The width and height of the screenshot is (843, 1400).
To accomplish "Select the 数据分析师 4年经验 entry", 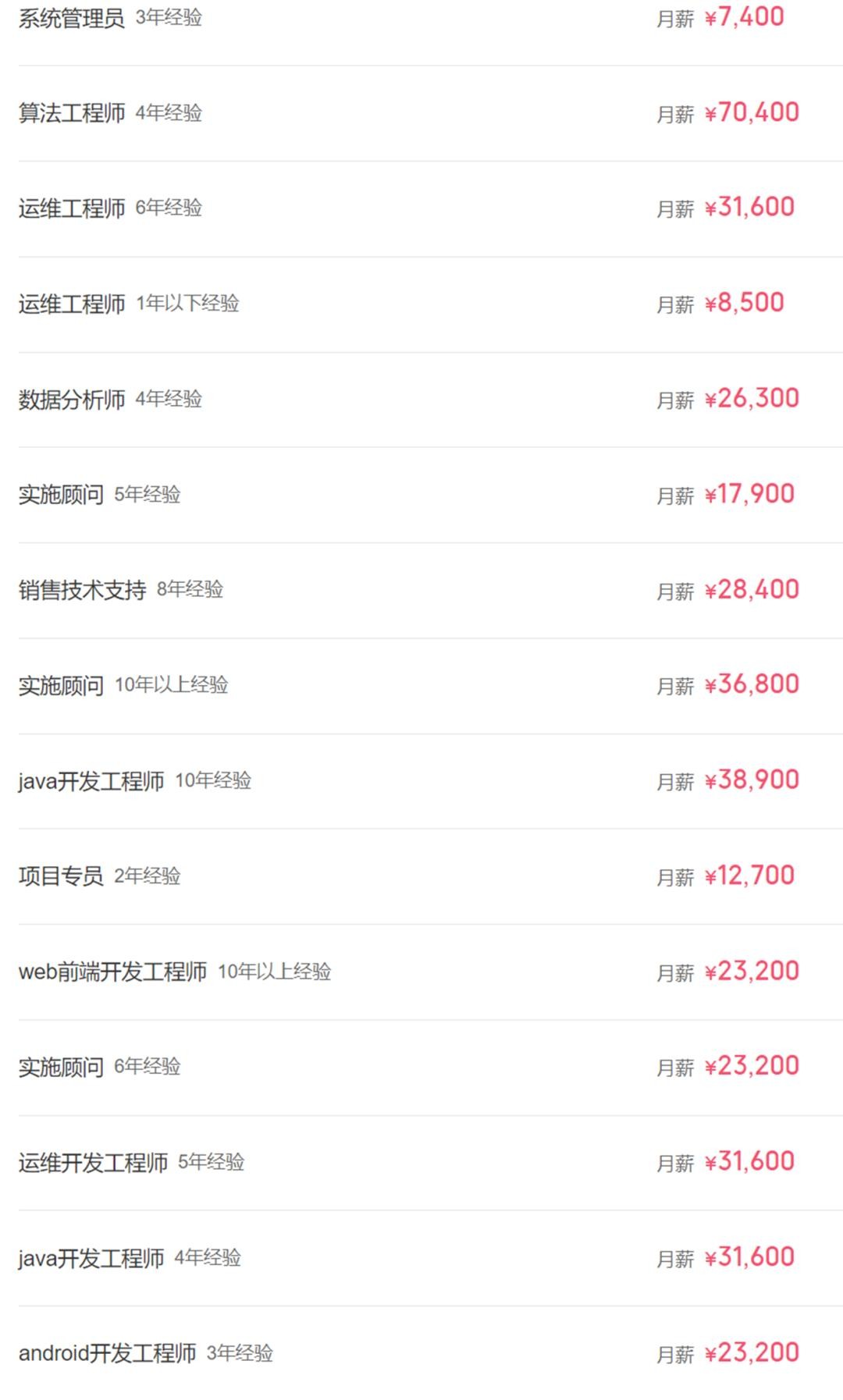I will 72,400.
